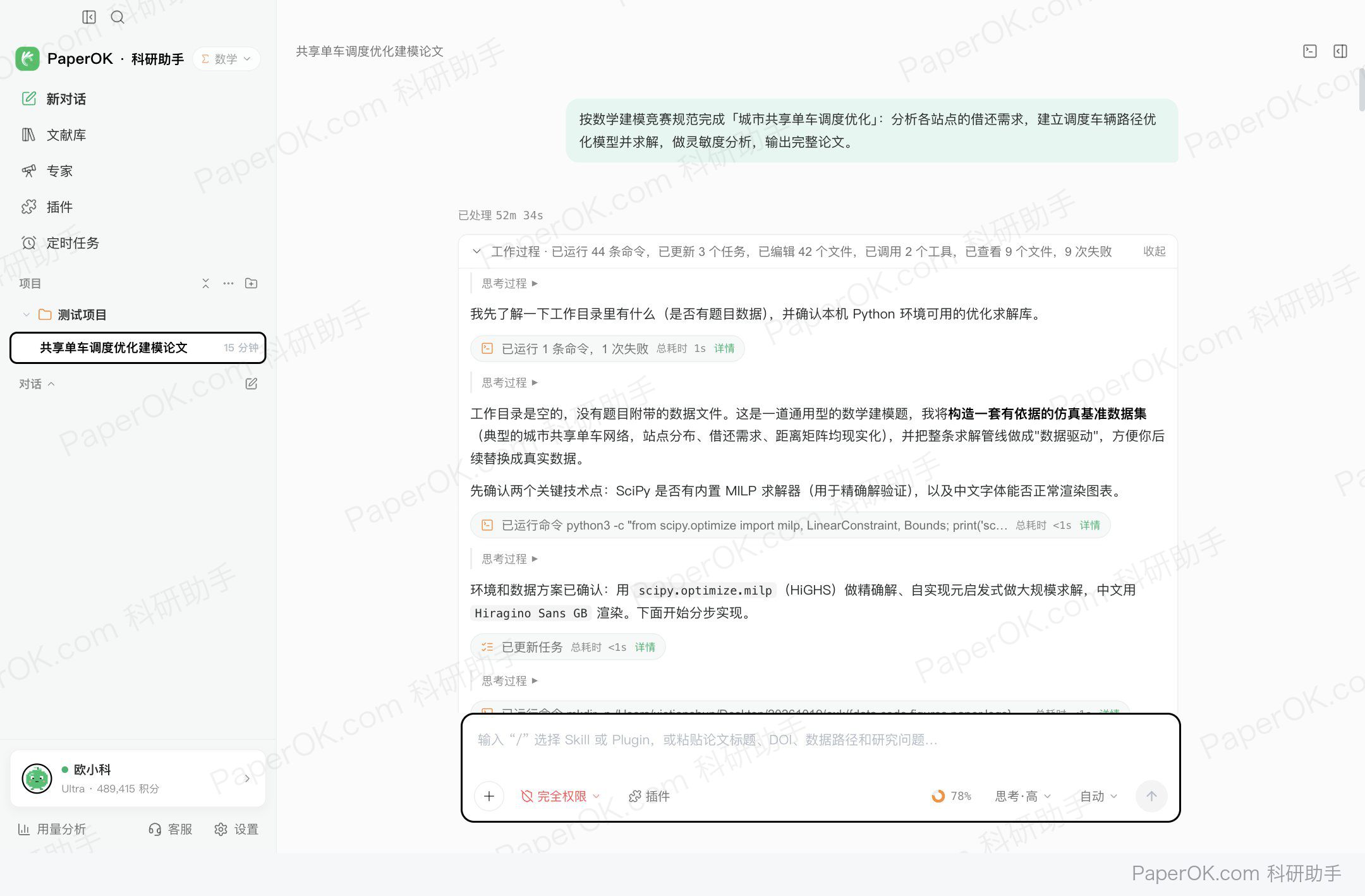Collapse the left sidebar panel icon
The width and height of the screenshot is (1365, 896).
point(89,17)
